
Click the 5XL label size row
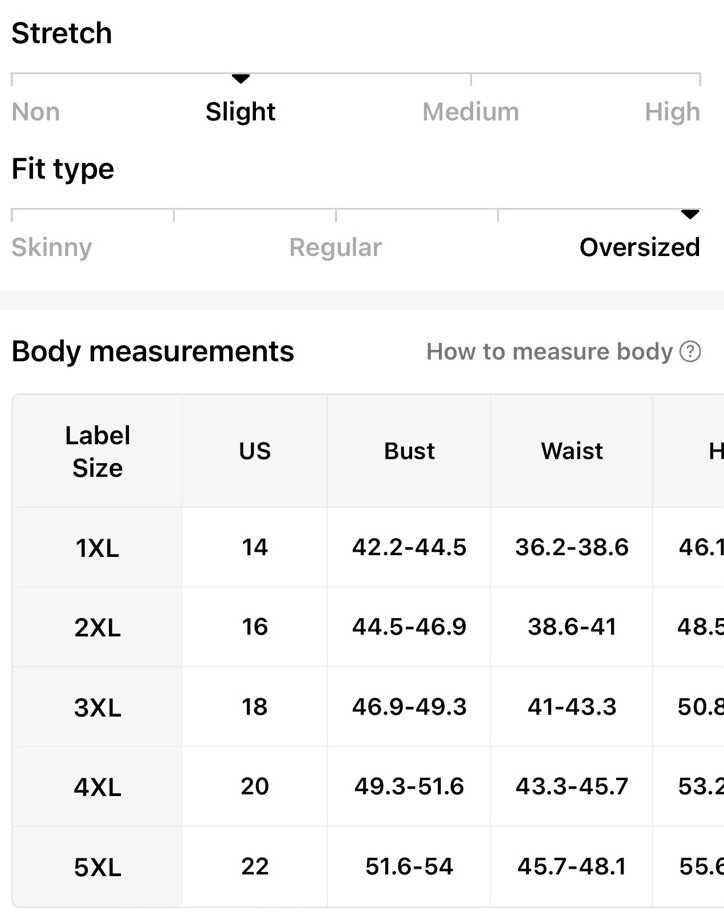pyautogui.click(x=368, y=866)
